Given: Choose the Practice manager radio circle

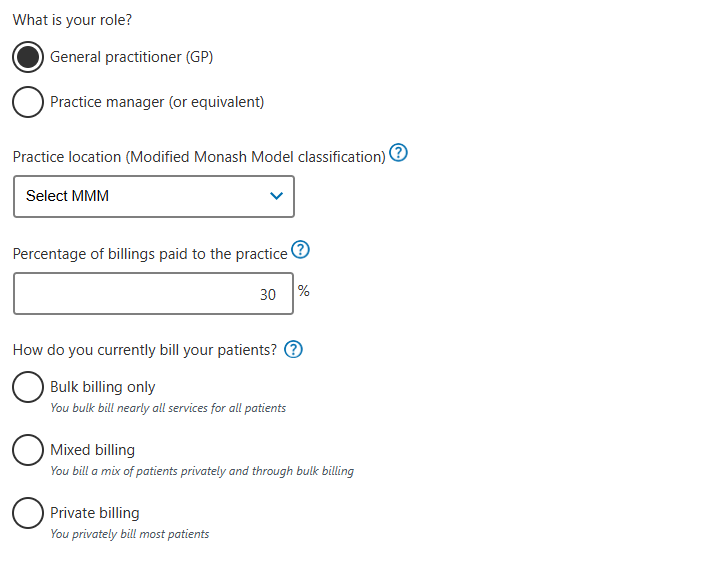Looking at the screenshot, I should coord(28,102).
